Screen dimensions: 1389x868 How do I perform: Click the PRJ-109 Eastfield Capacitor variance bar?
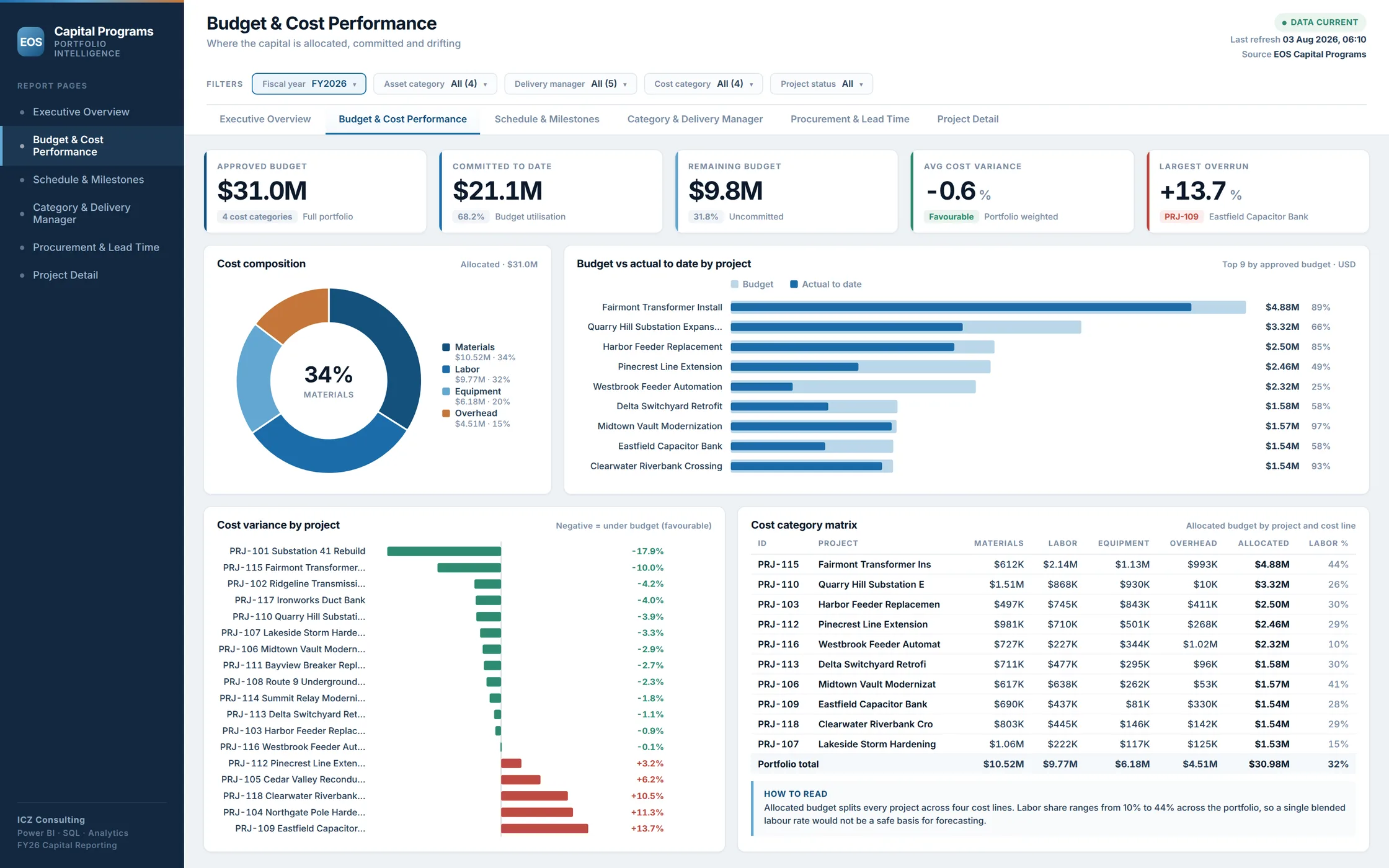(x=544, y=828)
